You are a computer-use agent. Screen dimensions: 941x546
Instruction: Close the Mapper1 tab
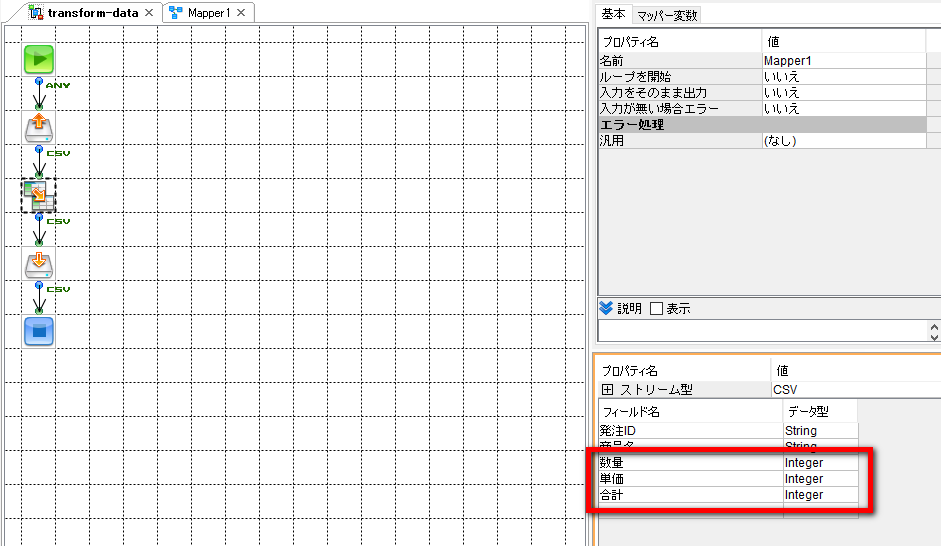coord(241,13)
